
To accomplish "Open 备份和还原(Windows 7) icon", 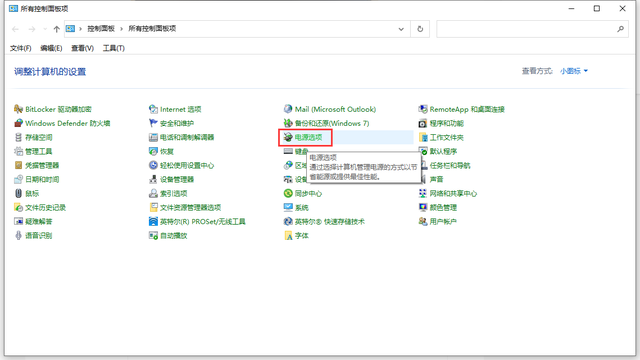I will tap(288, 123).
